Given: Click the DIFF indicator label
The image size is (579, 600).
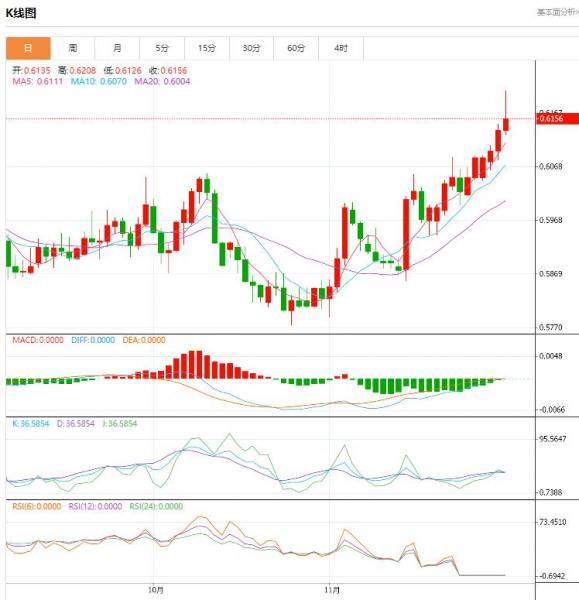Looking at the screenshot, I should [93, 340].
